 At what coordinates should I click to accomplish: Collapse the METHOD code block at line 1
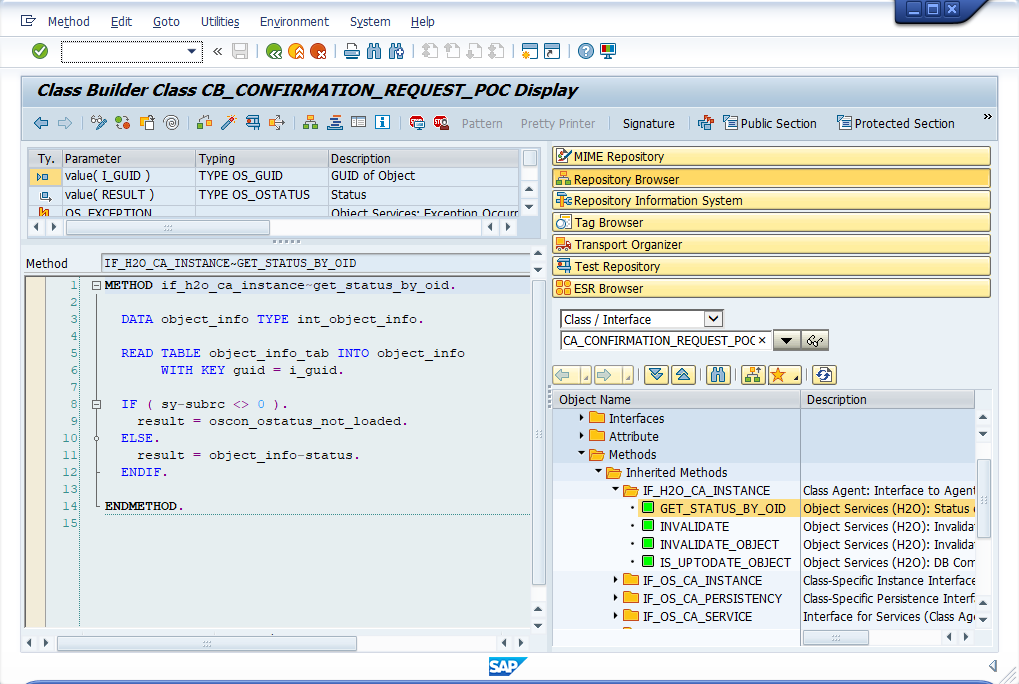[96, 285]
